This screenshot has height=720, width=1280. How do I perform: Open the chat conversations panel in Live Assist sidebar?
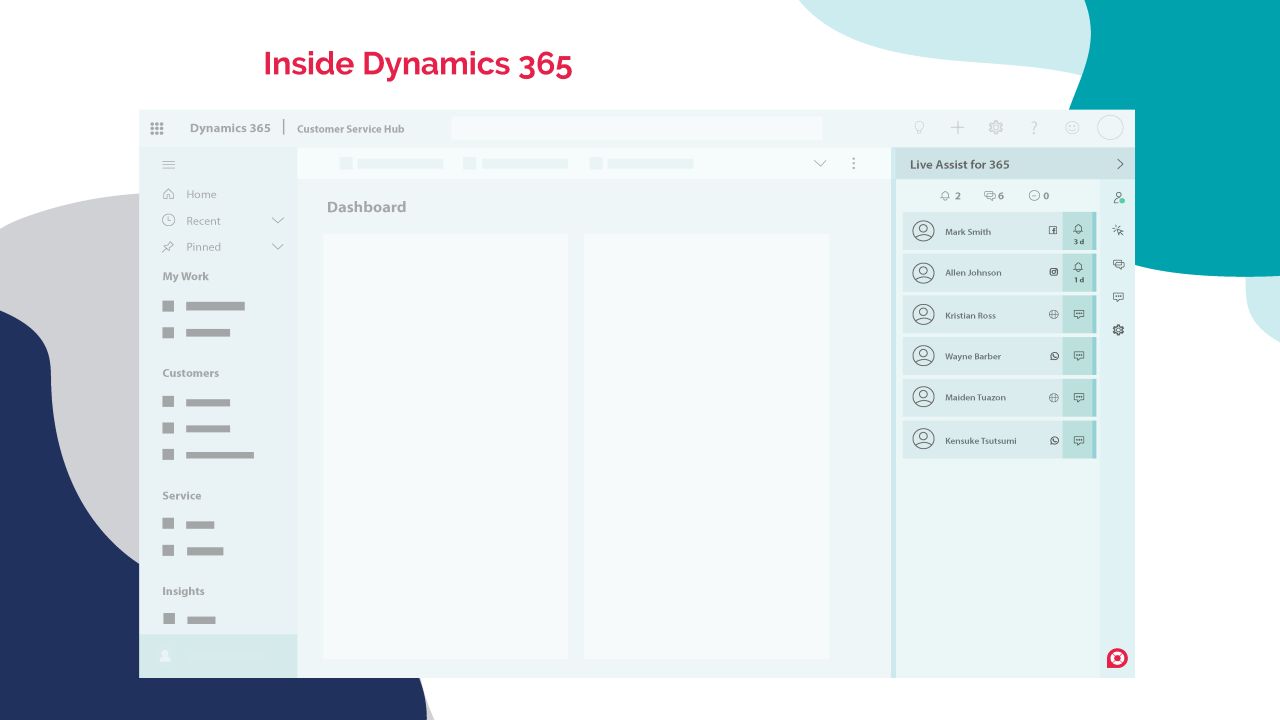pyautogui.click(x=1118, y=264)
